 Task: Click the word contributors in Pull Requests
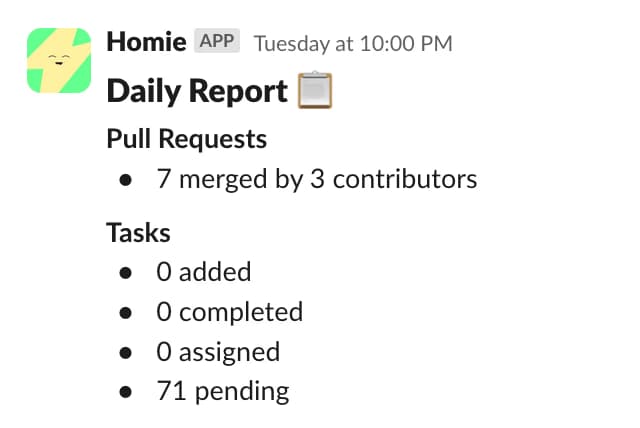point(404,180)
